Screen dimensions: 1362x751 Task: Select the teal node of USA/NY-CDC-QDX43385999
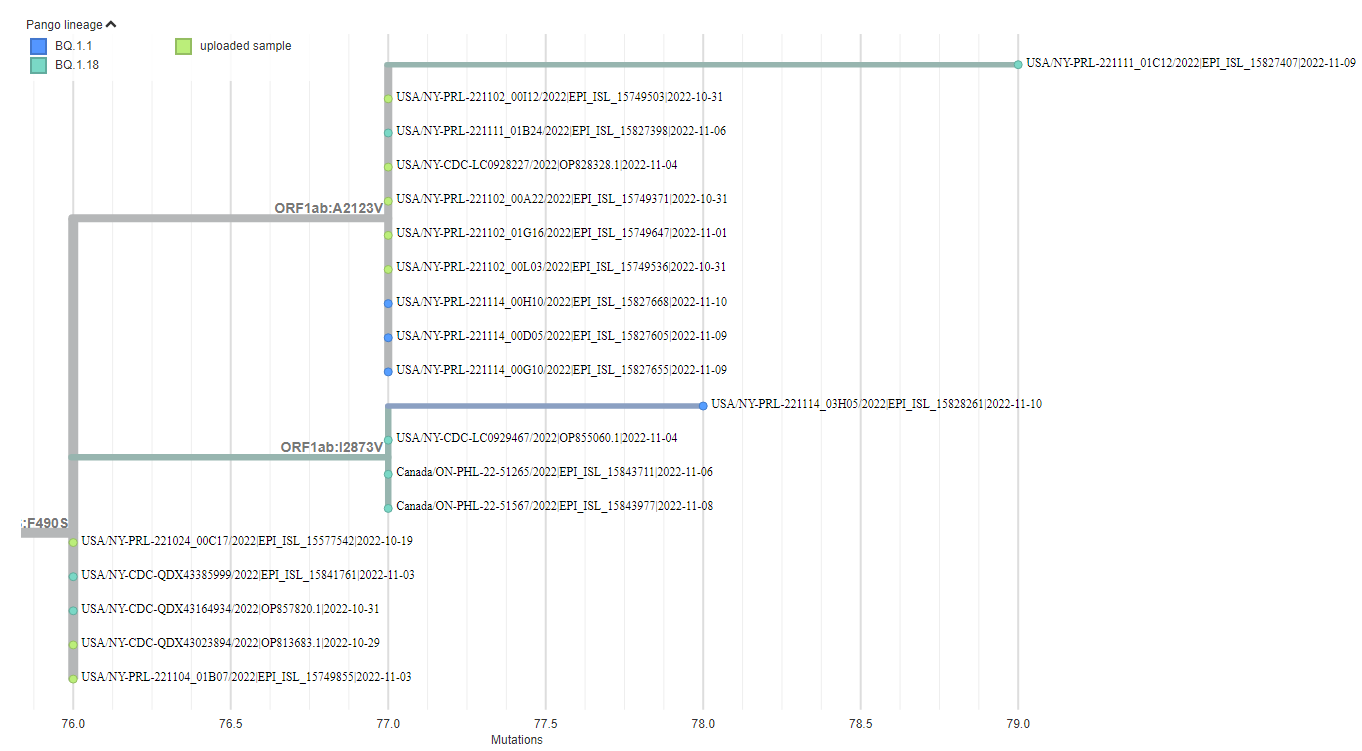(72, 575)
